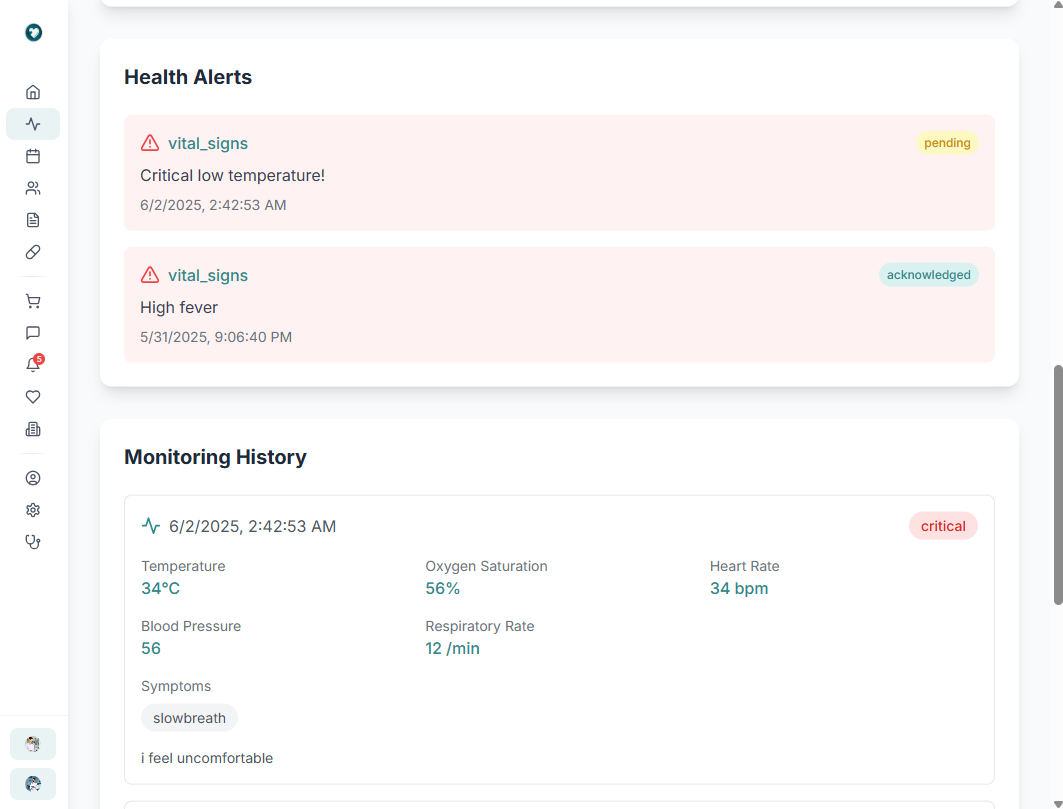
Task: Open the pill medications icon
Action: [33, 252]
